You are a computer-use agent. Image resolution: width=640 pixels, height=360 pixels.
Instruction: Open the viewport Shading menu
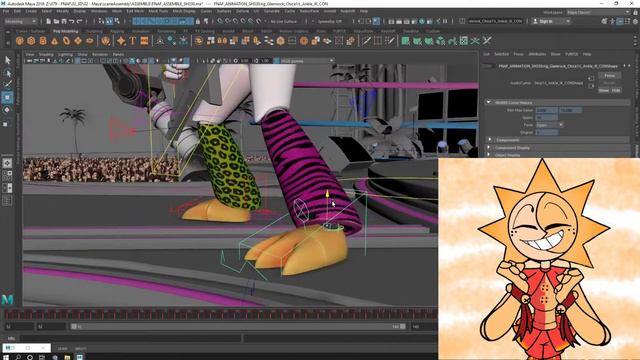coord(46,54)
